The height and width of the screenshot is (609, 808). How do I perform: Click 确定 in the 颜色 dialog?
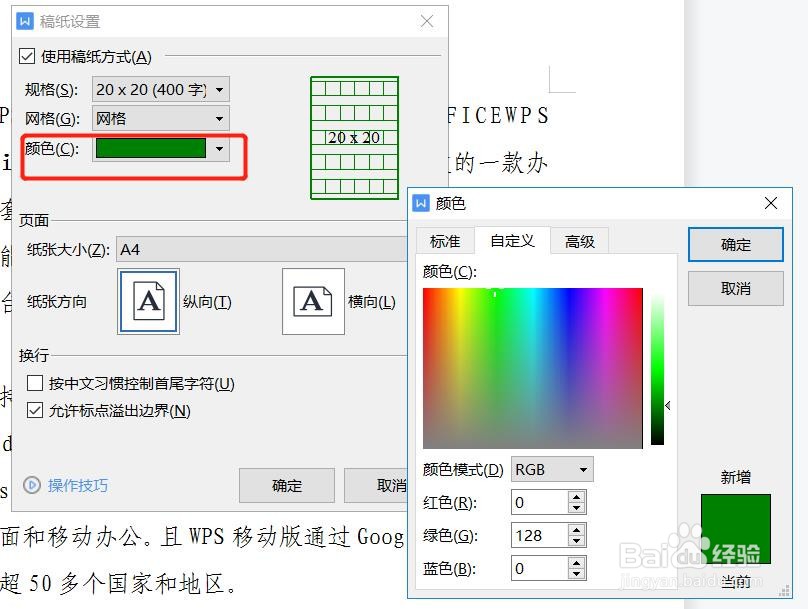click(x=736, y=245)
